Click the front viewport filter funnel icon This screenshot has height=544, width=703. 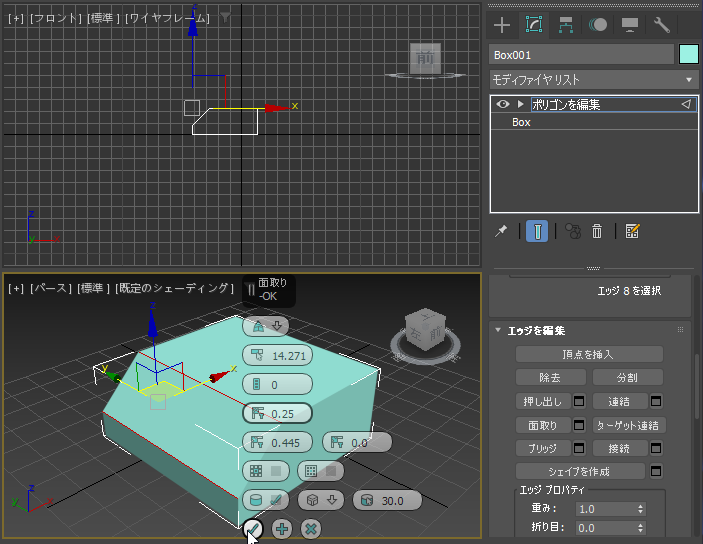point(225,18)
